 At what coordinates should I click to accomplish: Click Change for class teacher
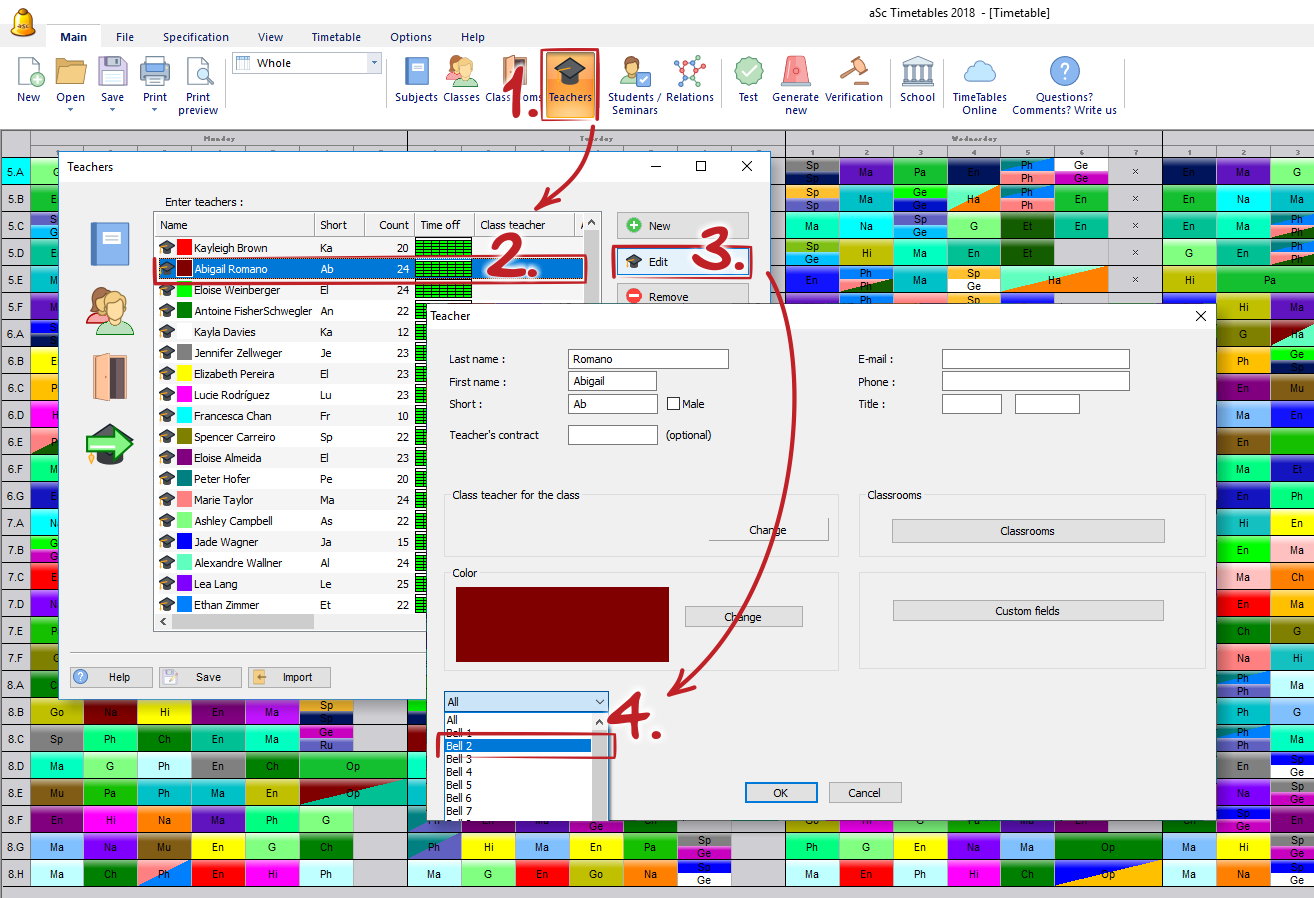768,530
